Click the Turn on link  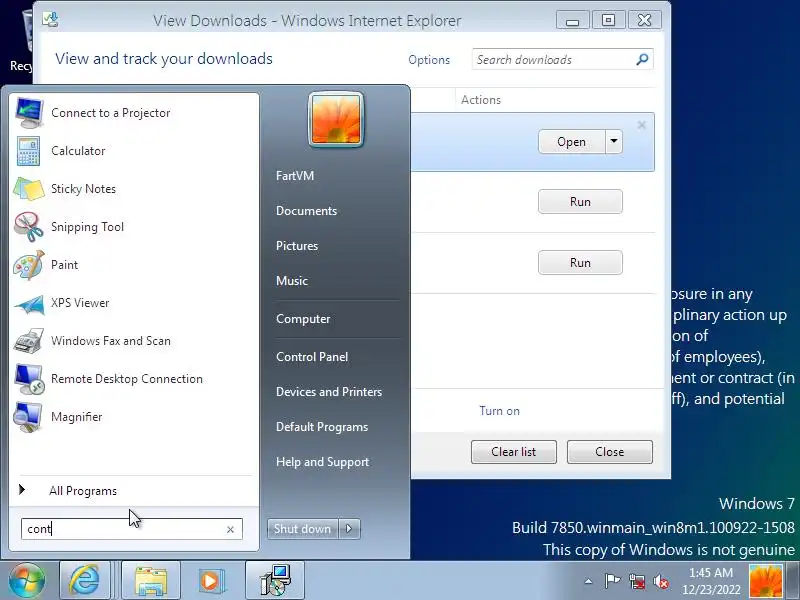(x=499, y=411)
